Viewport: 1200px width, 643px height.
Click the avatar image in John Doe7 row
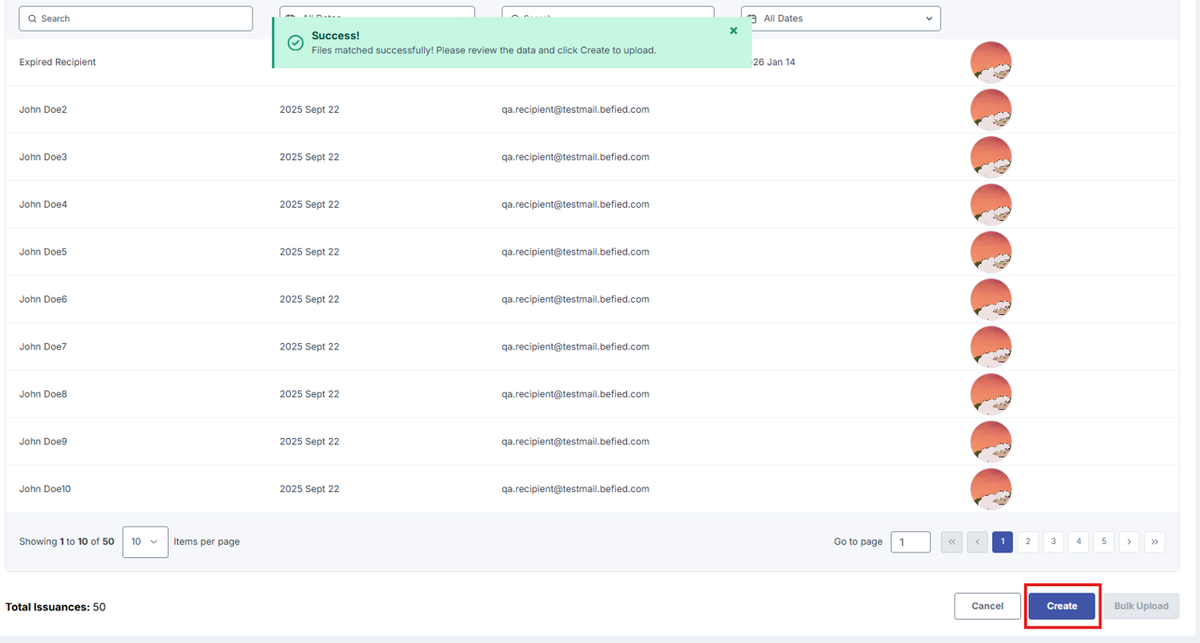[x=991, y=347]
